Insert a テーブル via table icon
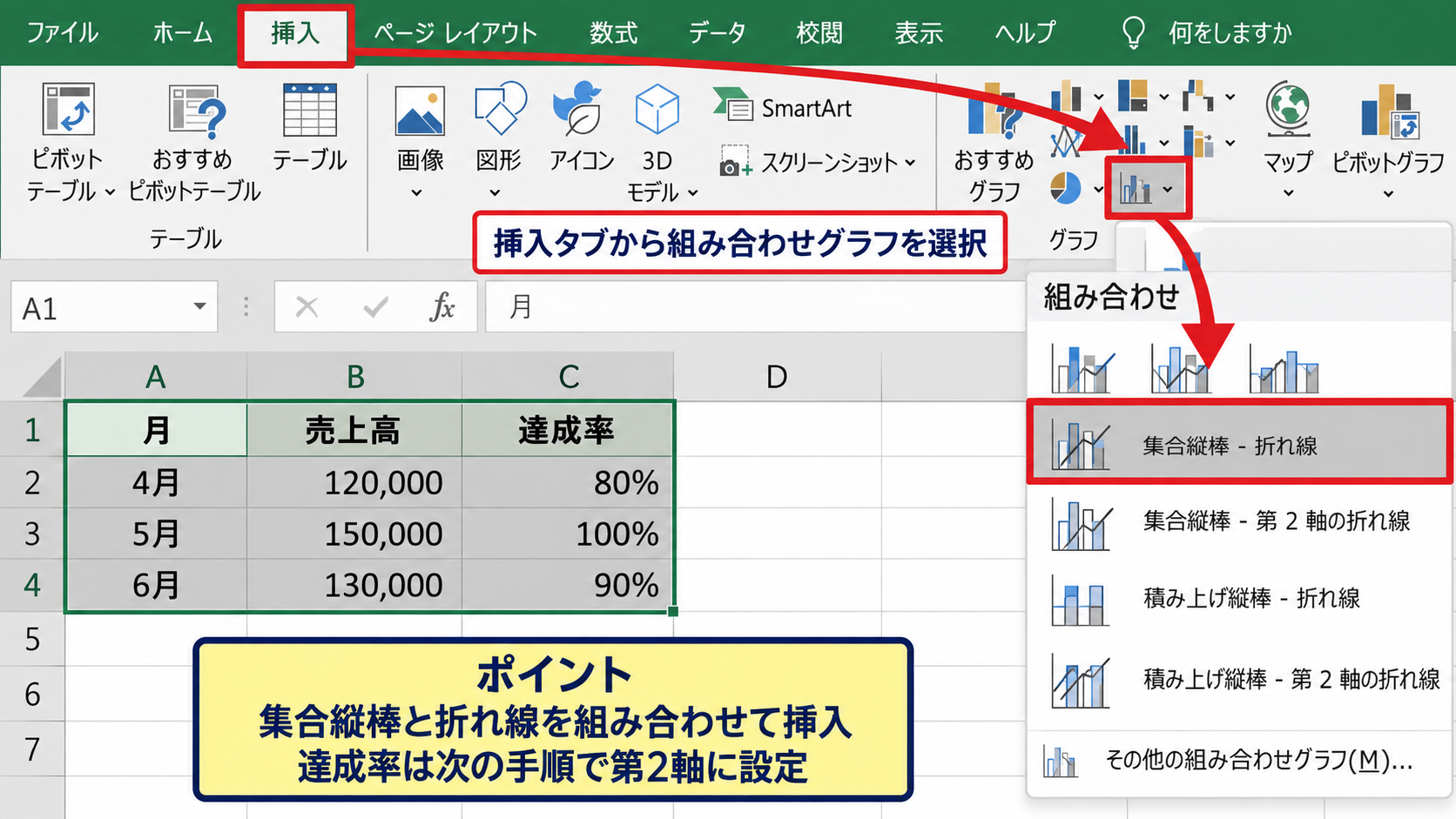Image resolution: width=1456 pixels, height=819 pixels. [x=310, y=110]
